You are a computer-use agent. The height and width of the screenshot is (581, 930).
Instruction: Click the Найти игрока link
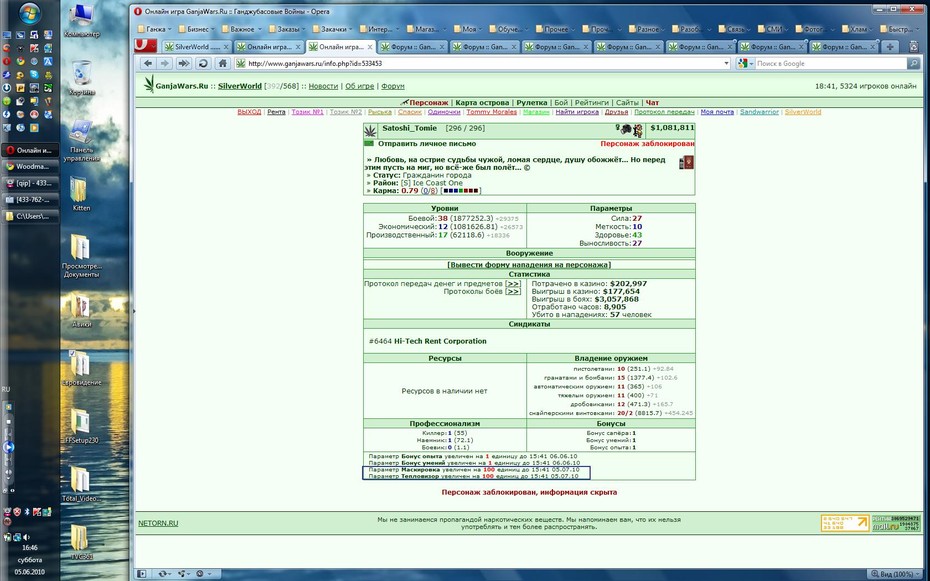[577, 112]
